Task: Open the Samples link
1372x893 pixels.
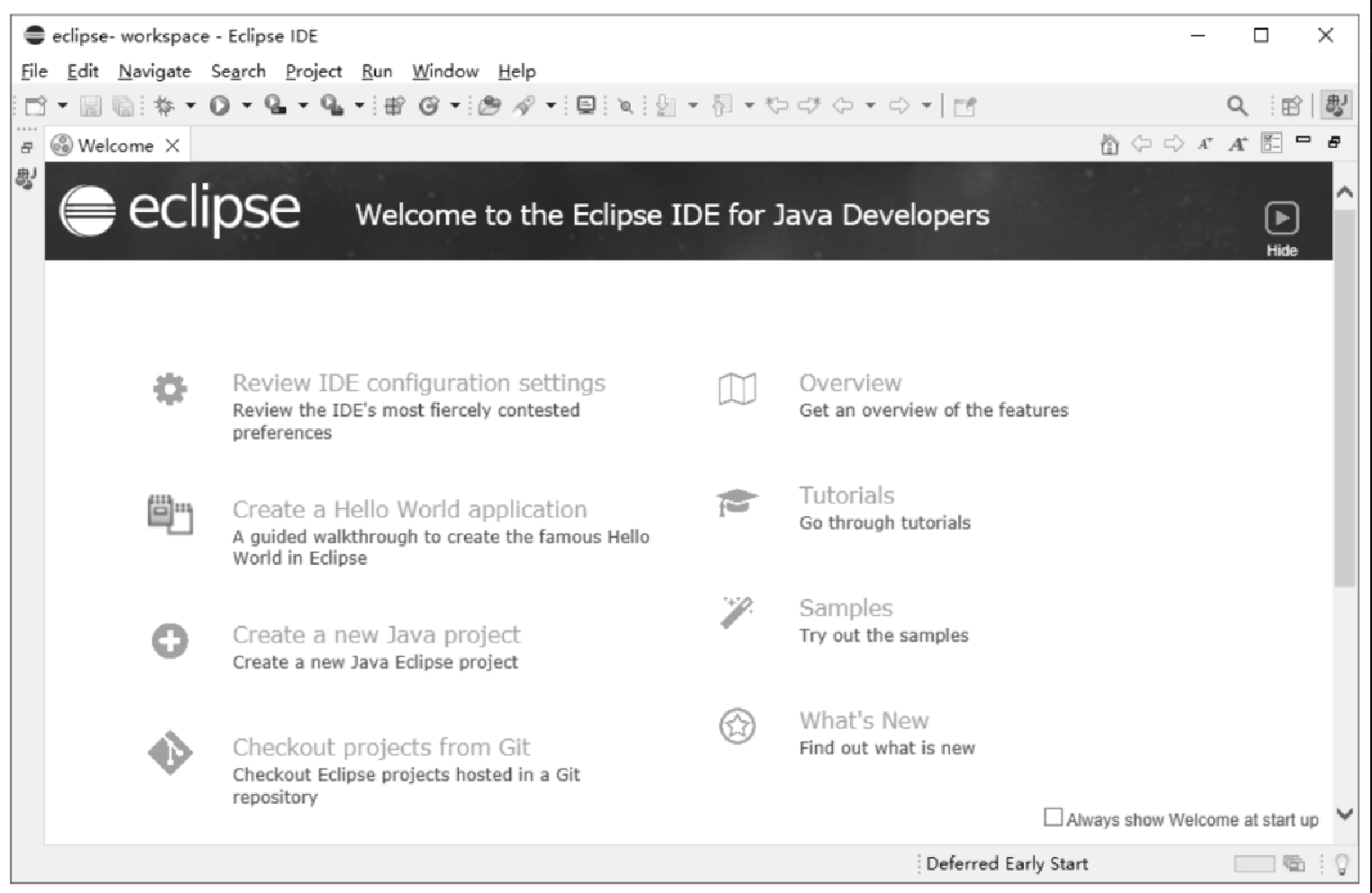Action: click(x=846, y=608)
